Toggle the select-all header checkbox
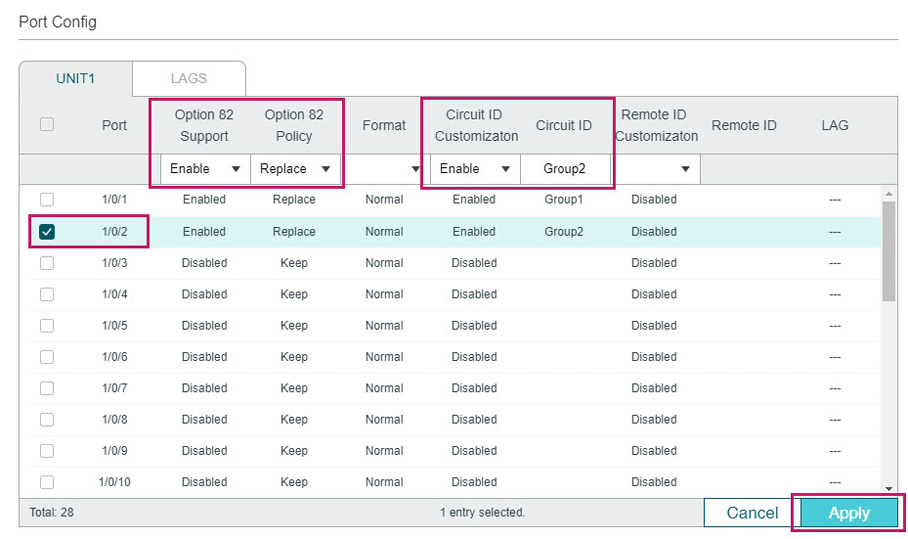This screenshot has height=539, width=908. (47, 125)
